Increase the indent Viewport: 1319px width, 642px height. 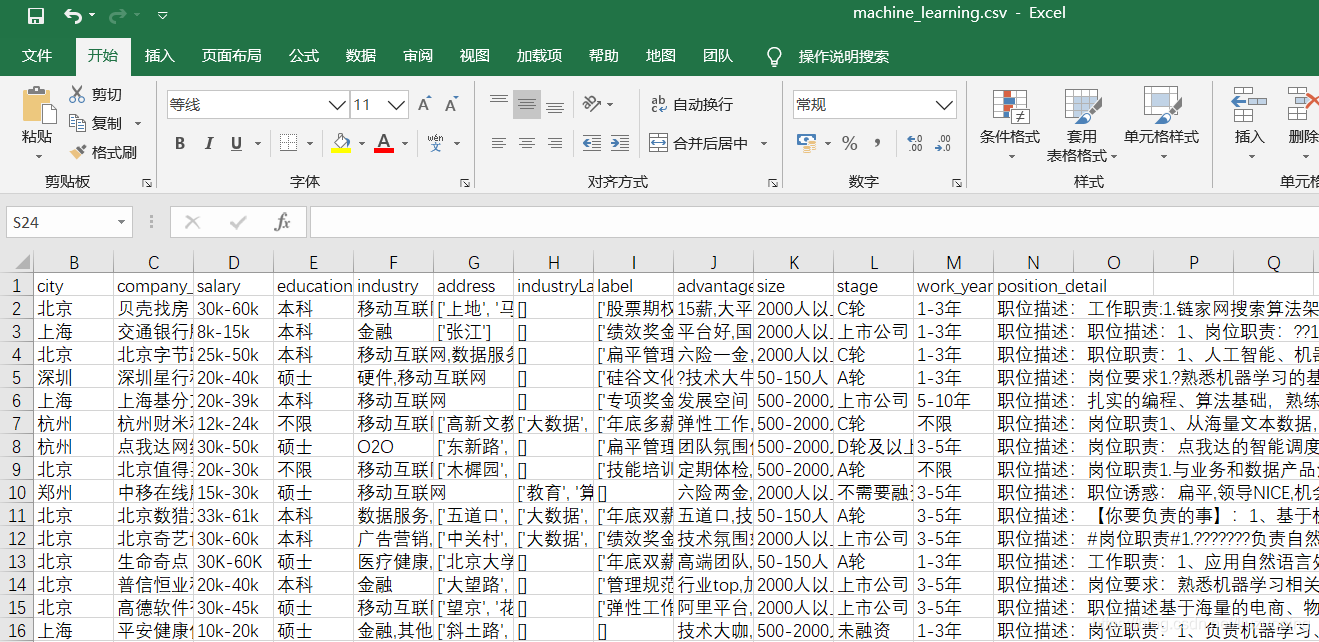click(620, 143)
